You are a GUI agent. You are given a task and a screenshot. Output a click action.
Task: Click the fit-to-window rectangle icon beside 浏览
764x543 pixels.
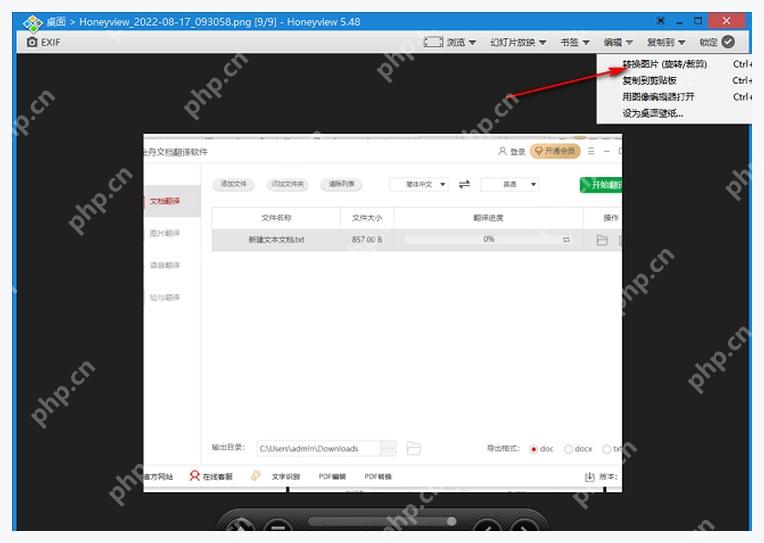(x=433, y=42)
